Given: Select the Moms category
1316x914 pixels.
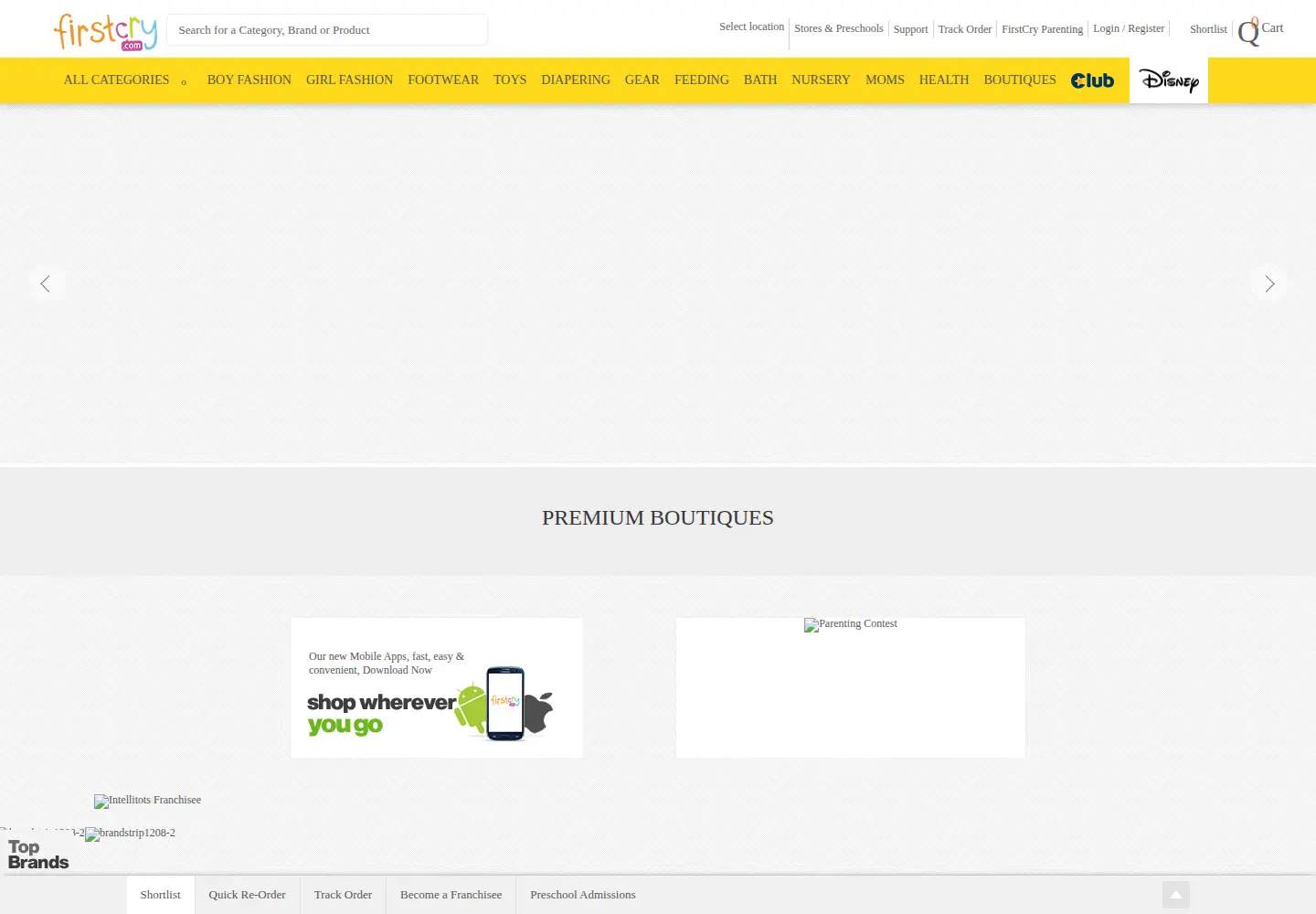Looking at the screenshot, I should (885, 80).
